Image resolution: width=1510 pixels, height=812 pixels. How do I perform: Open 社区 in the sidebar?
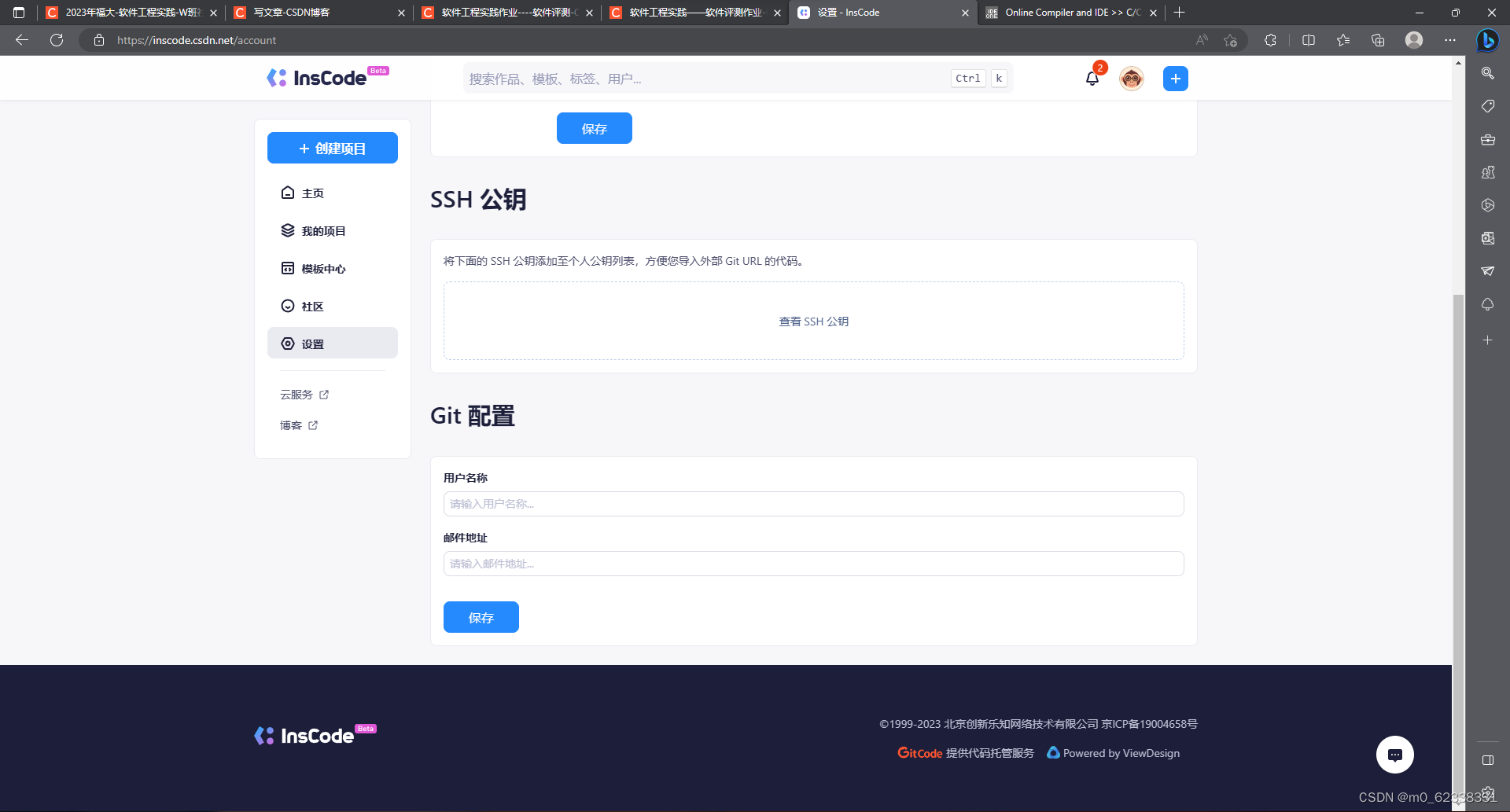click(x=311, y=306)
